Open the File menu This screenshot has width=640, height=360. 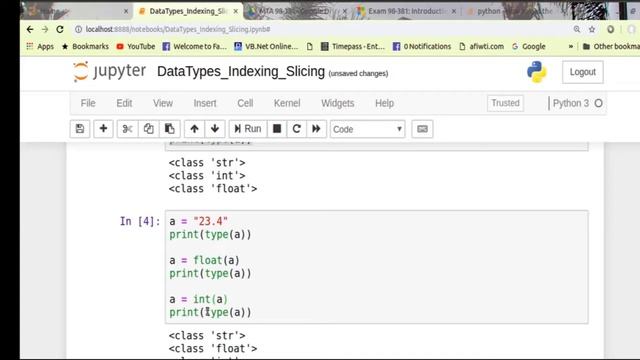(x=88, y=103)
